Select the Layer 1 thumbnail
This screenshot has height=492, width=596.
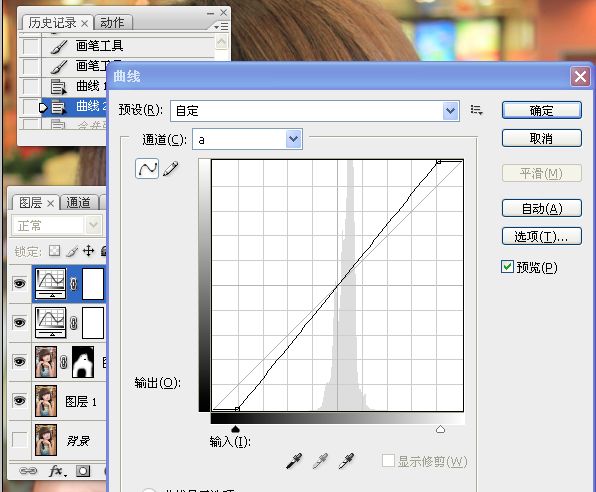(x=46, y=401)
